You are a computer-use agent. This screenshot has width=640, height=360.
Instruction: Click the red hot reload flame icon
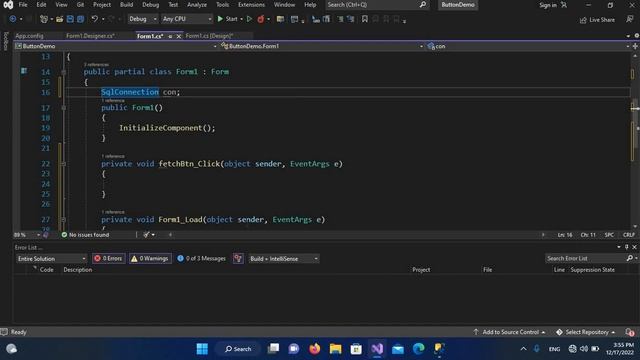pyautogui.click(x=260, y=19)
